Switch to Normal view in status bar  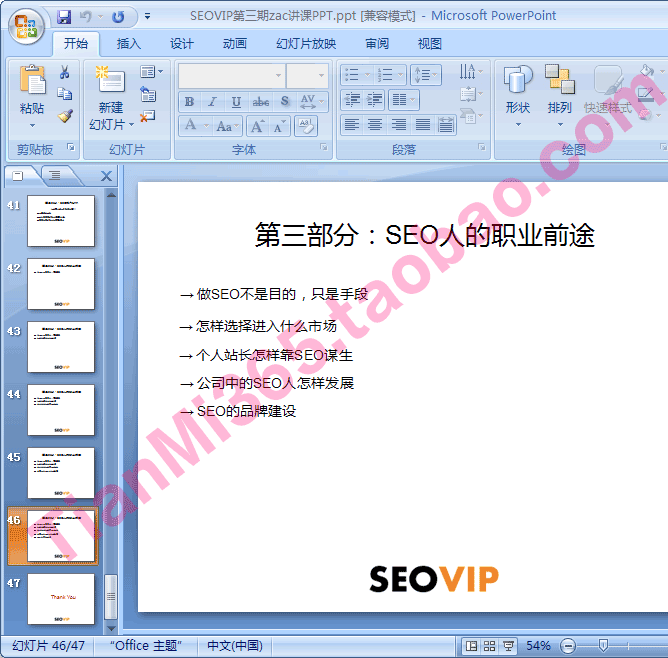point(472,646)
